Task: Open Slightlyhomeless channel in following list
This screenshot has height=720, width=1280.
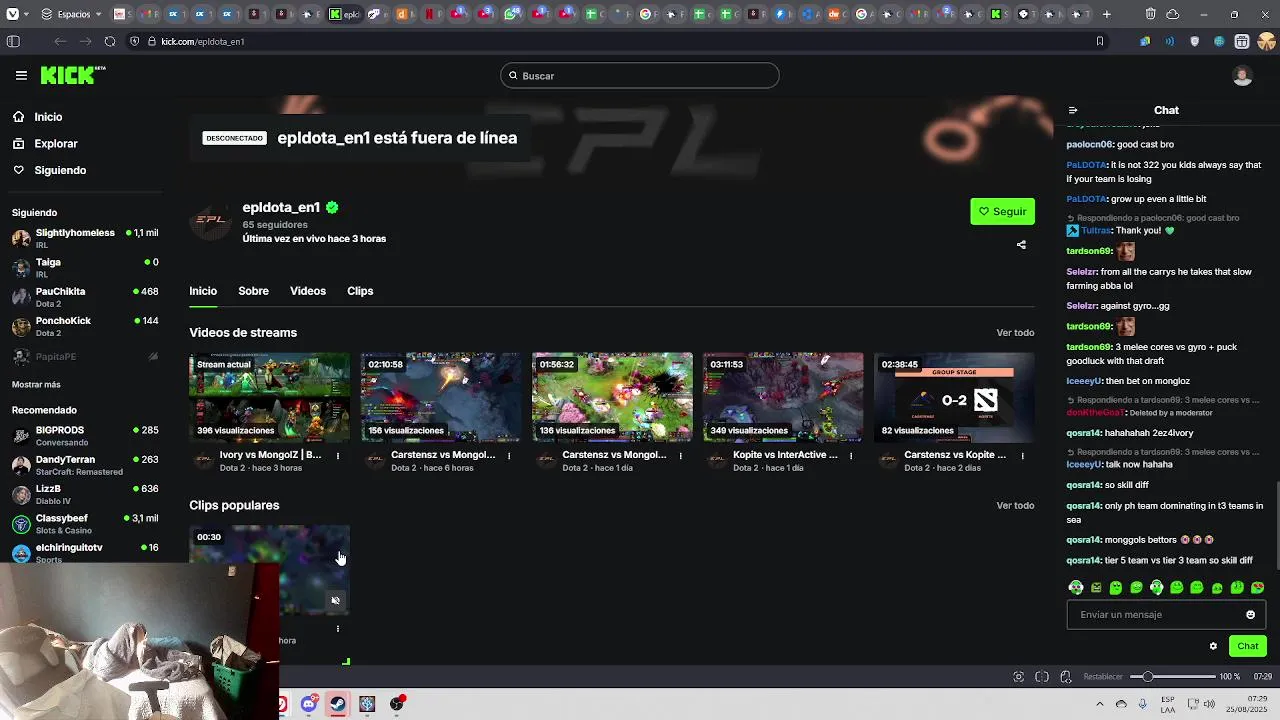Action: [85, 238]
